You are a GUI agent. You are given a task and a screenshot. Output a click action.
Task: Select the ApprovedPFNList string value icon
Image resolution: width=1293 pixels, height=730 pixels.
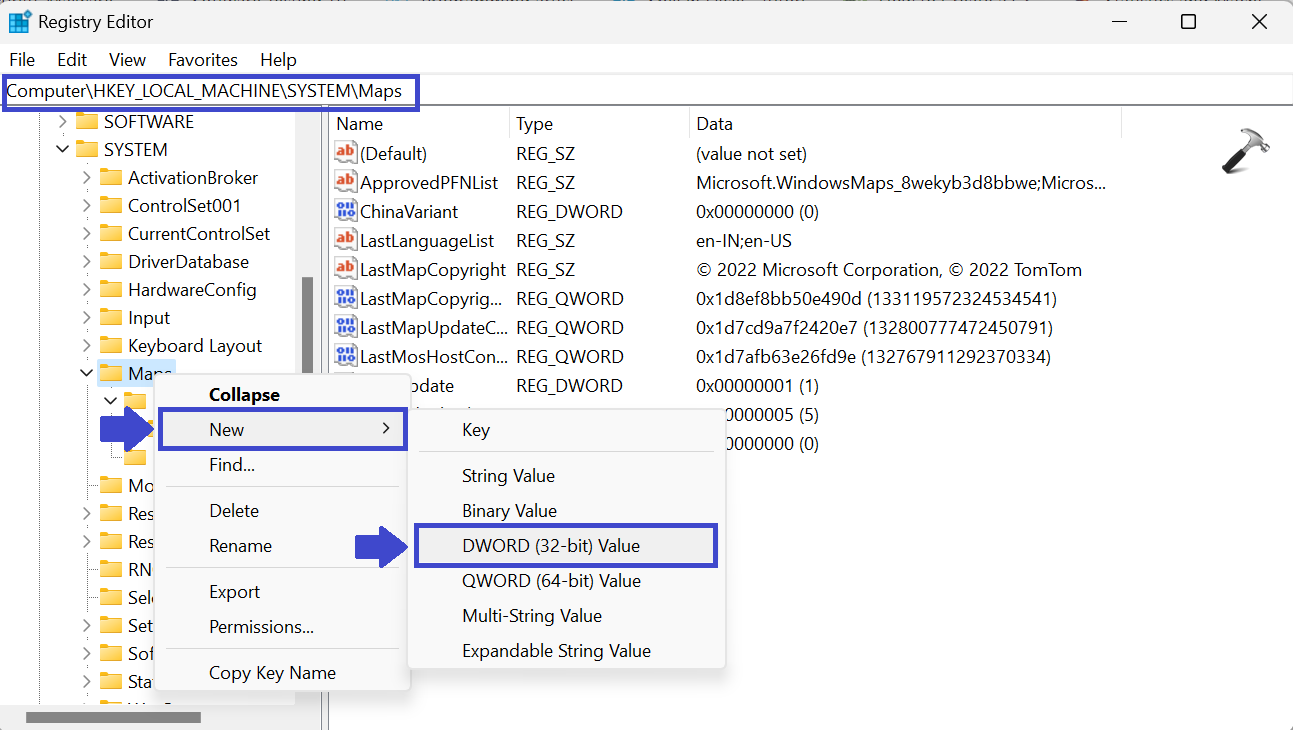click(345, 182)
